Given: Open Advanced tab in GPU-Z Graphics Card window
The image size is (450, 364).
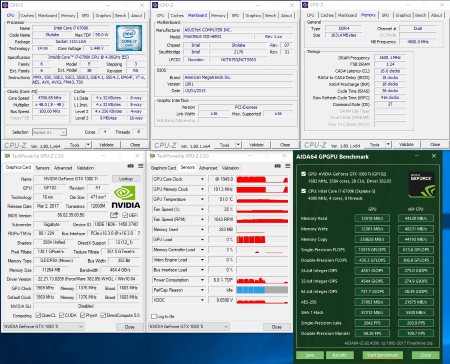Looking at the screenshot, I should coord(63,168).
